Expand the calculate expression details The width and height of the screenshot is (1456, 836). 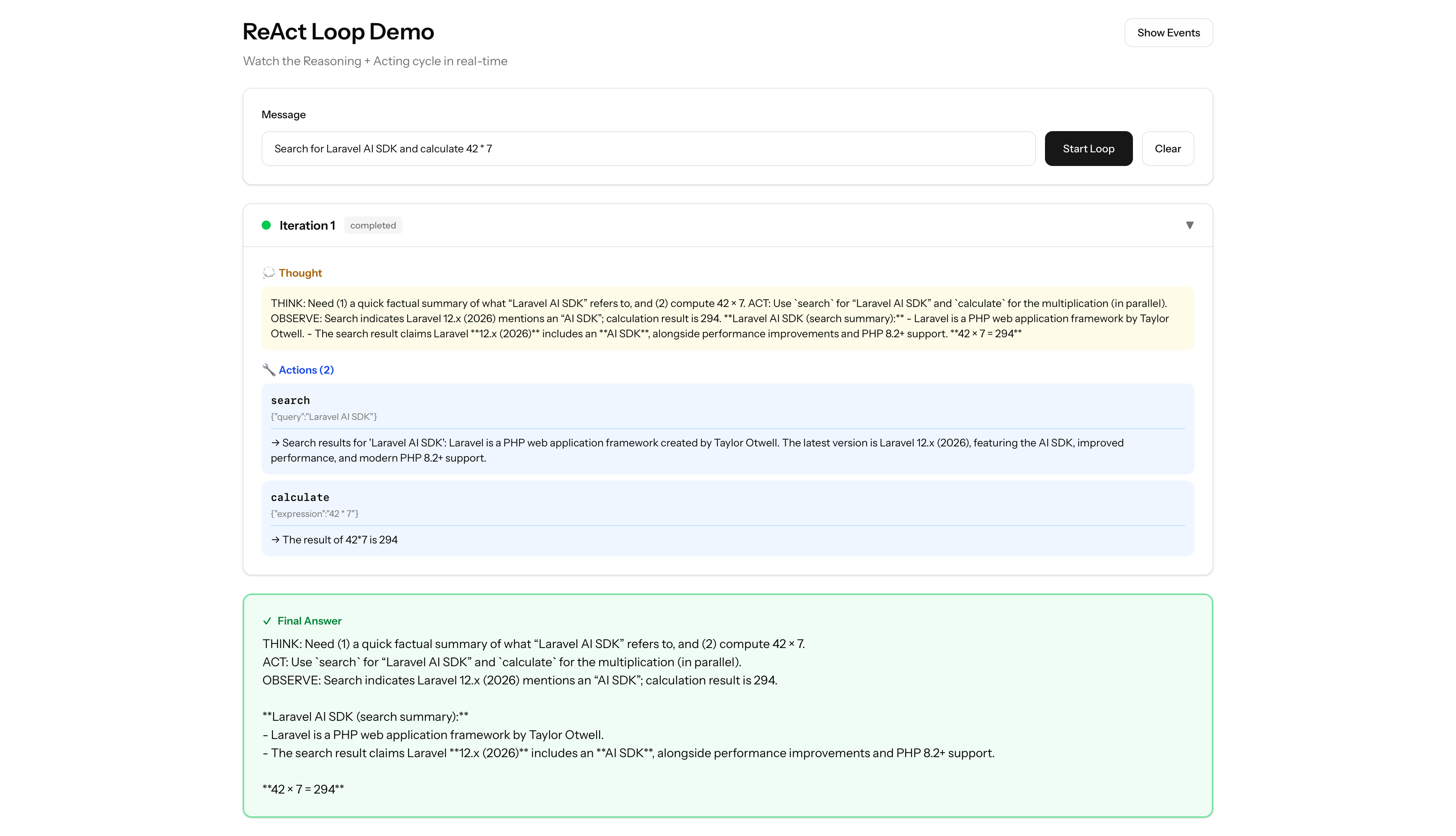[315, 513]
